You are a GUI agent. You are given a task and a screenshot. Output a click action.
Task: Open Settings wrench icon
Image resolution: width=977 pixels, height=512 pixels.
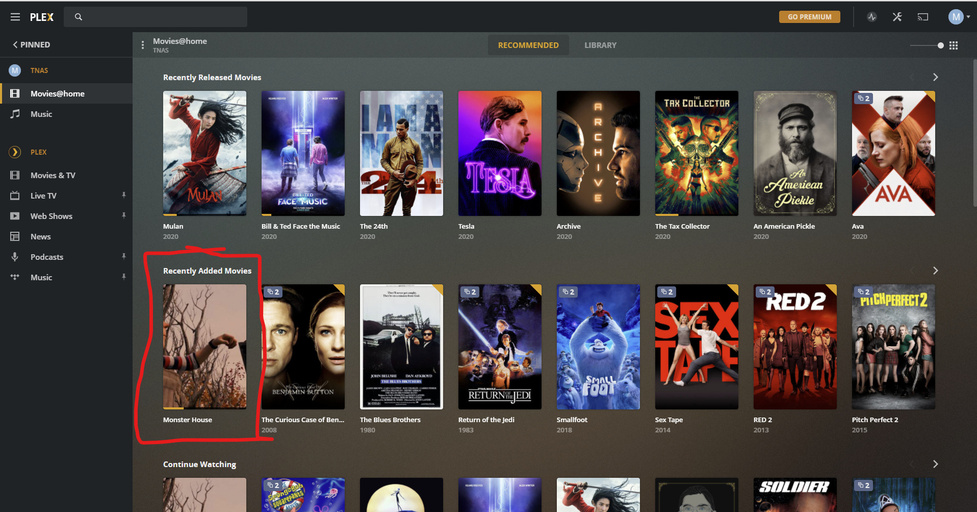pyautogui.click(x=897, y=17)
